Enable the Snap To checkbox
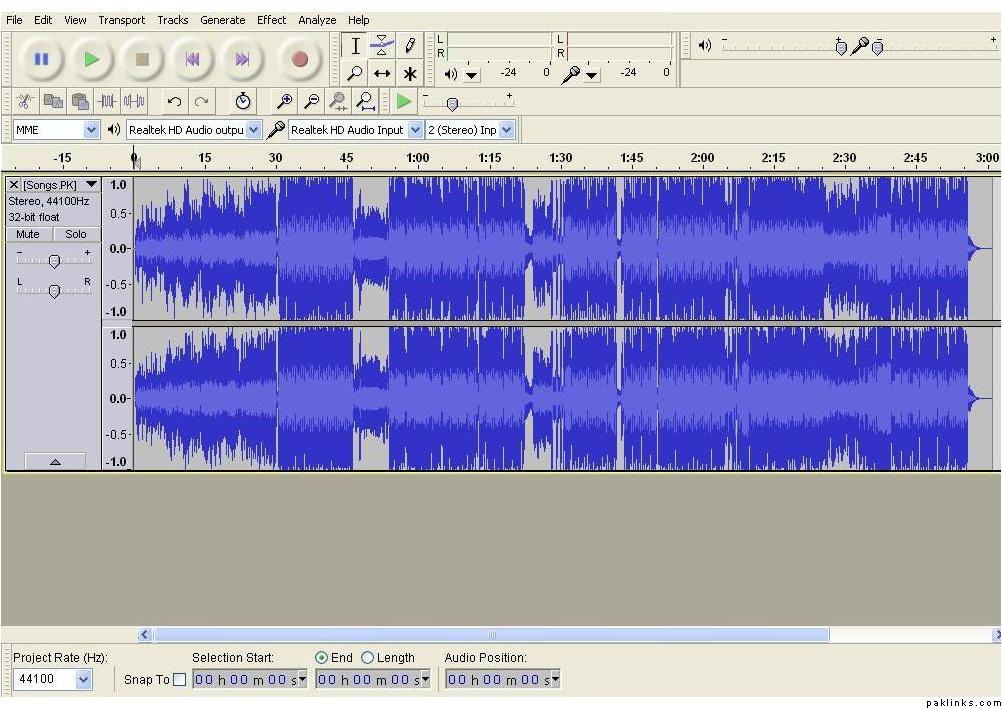This screenshot has height=709, width=1002. point(179,680)
